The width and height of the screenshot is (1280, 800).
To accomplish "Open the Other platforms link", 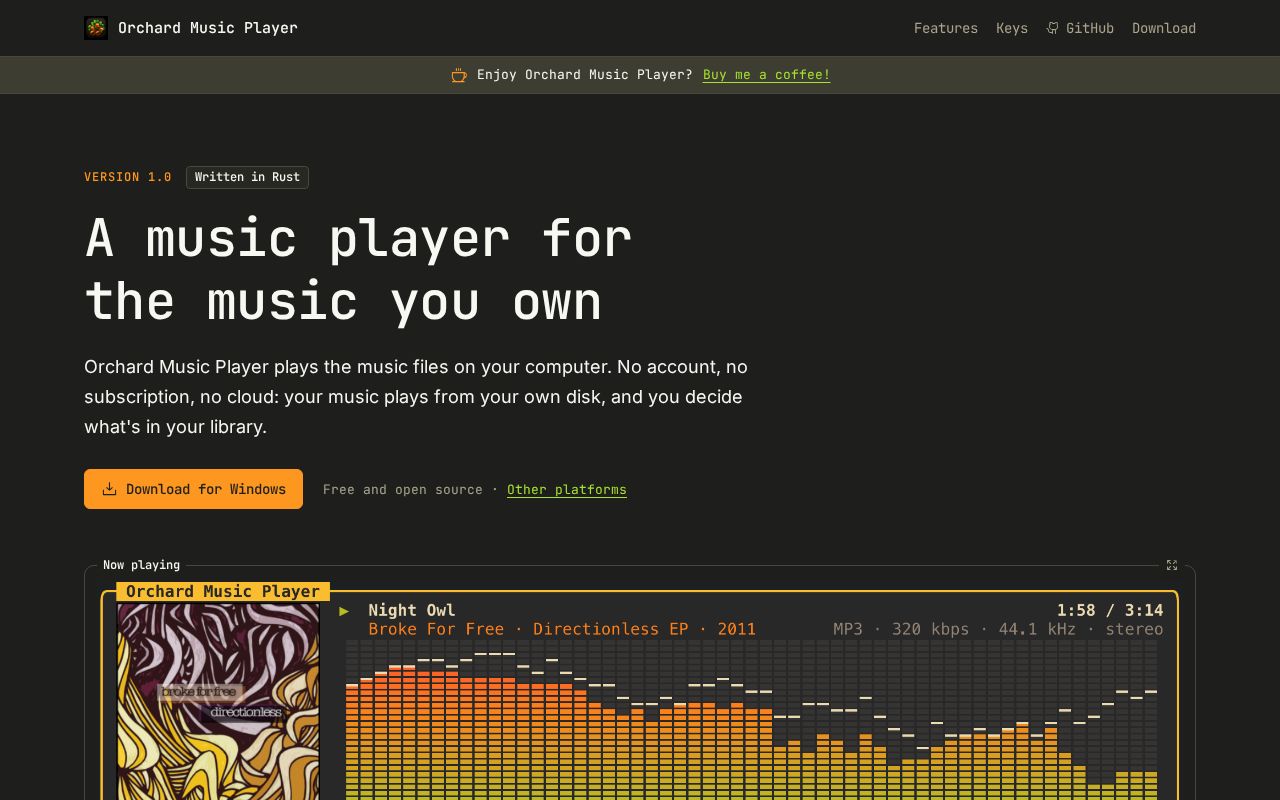I will [567, 489].
